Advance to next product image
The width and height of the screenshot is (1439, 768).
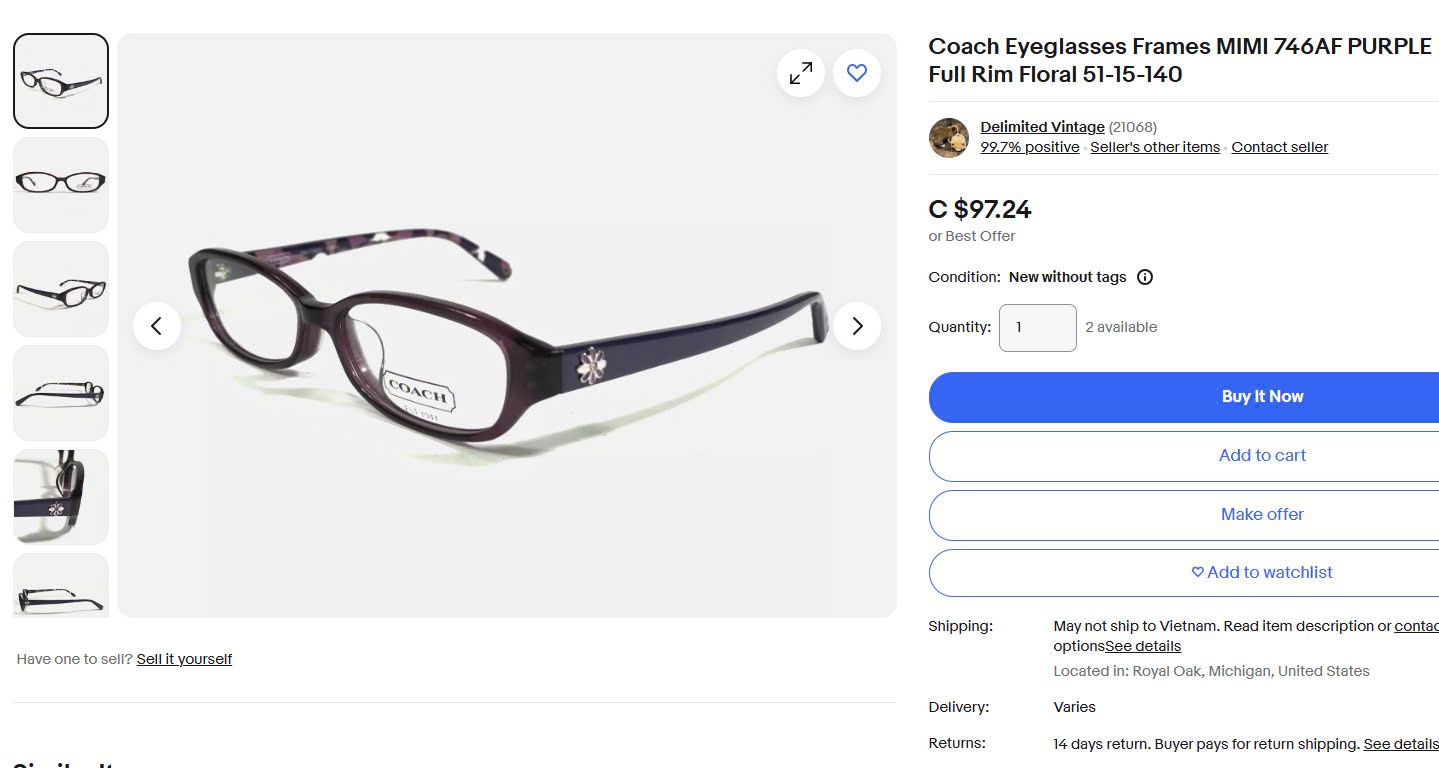coord(857,326)
